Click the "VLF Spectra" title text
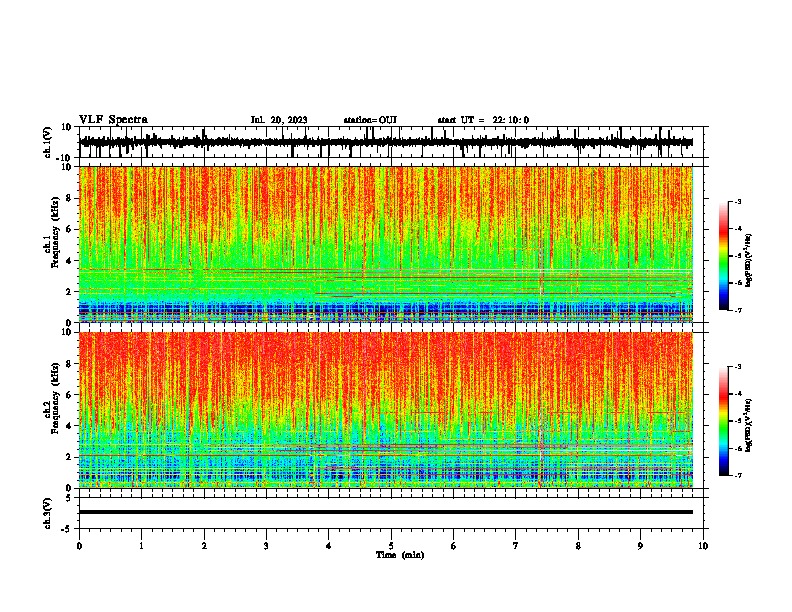 [113, 120]
